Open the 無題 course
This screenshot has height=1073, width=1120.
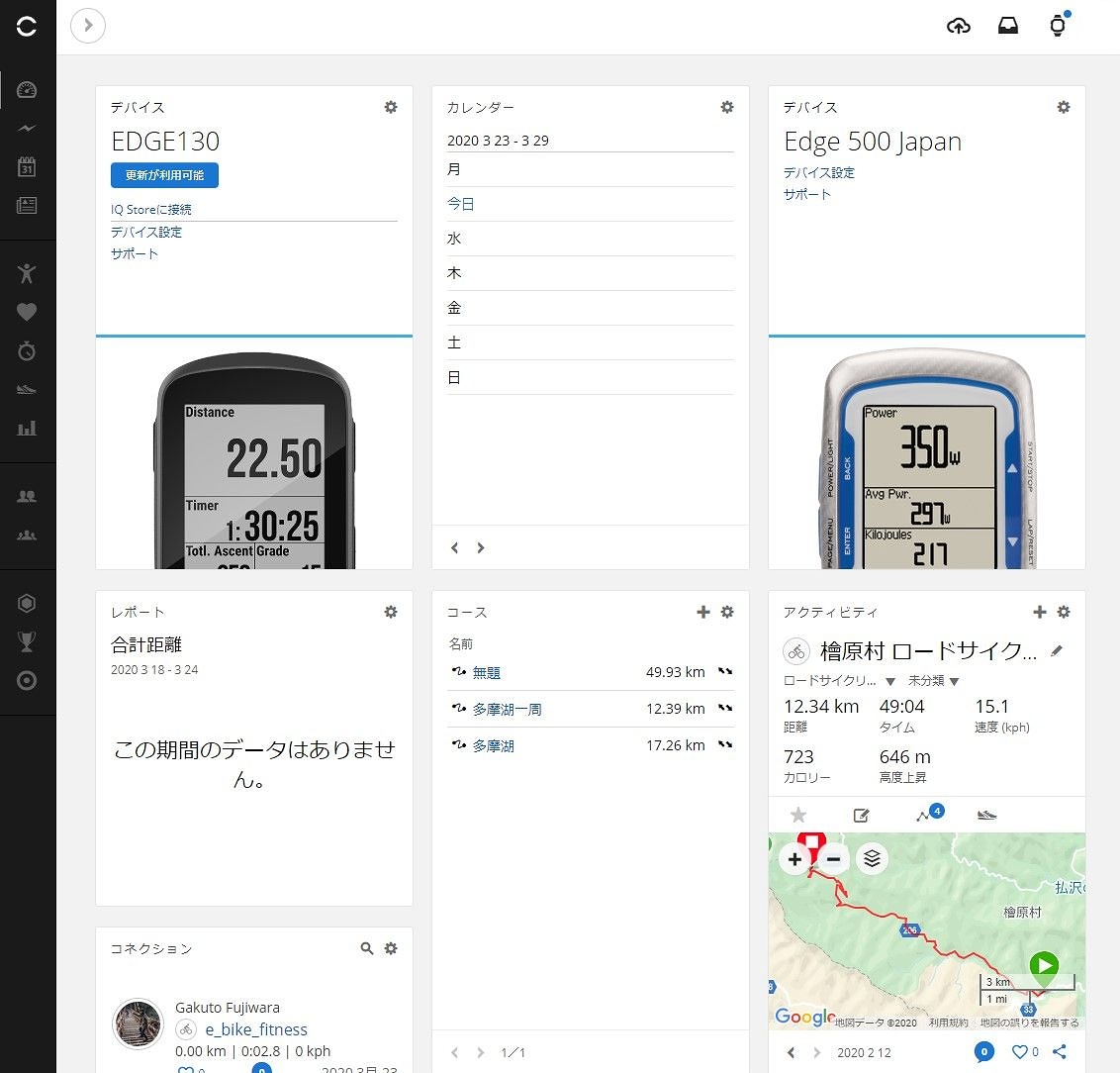point(487,672)
